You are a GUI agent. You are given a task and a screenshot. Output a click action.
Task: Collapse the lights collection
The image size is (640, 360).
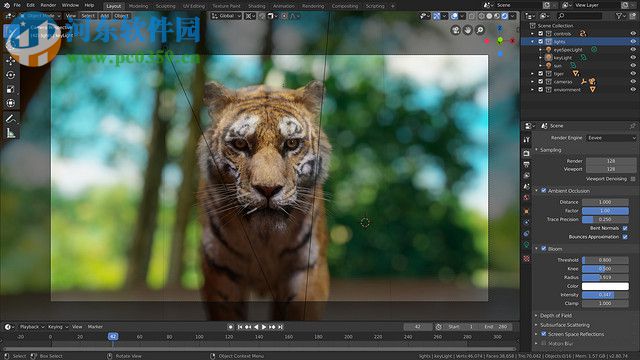point(532,42)
